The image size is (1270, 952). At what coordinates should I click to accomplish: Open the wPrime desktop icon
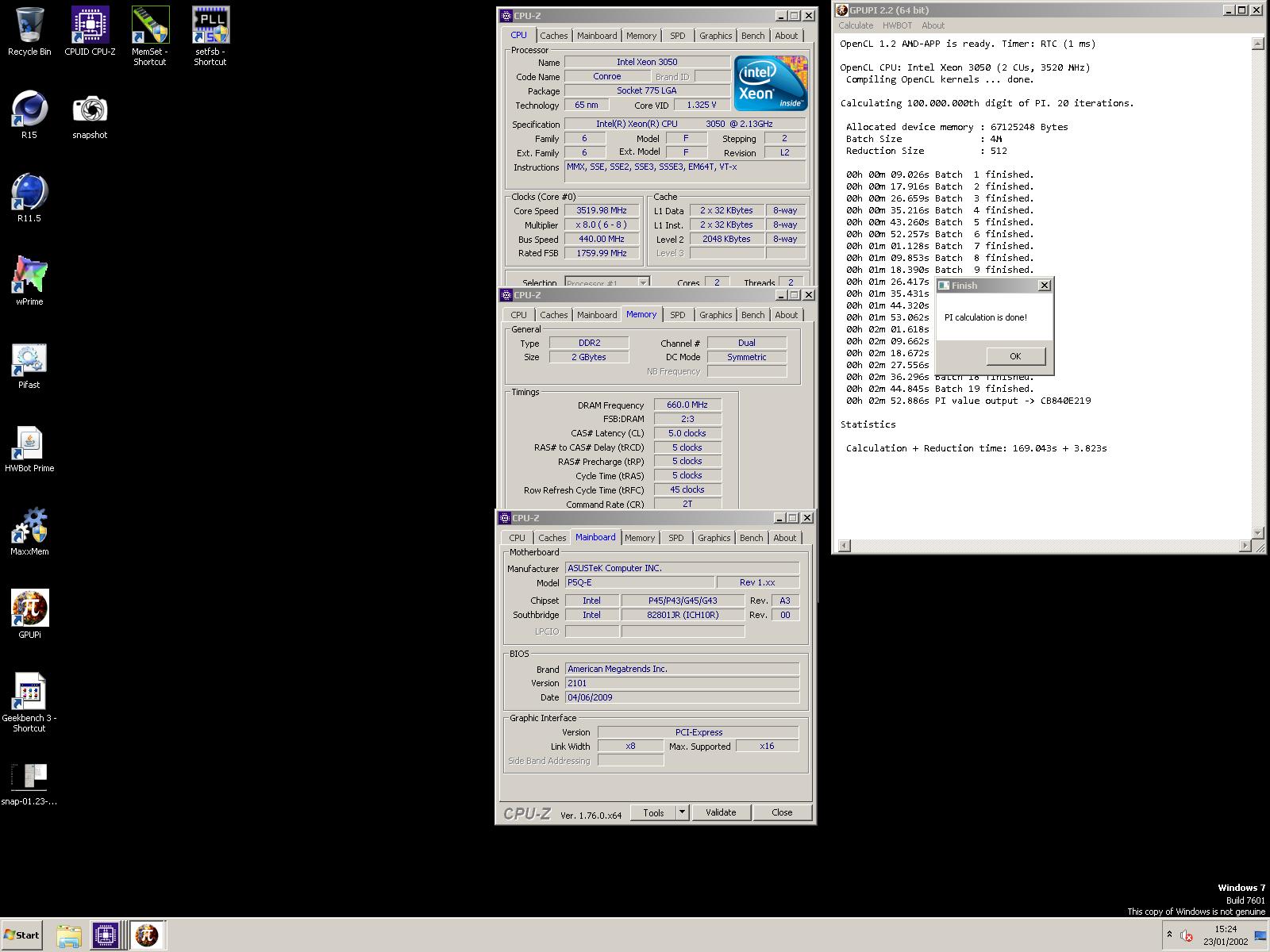tap(29, 275)
